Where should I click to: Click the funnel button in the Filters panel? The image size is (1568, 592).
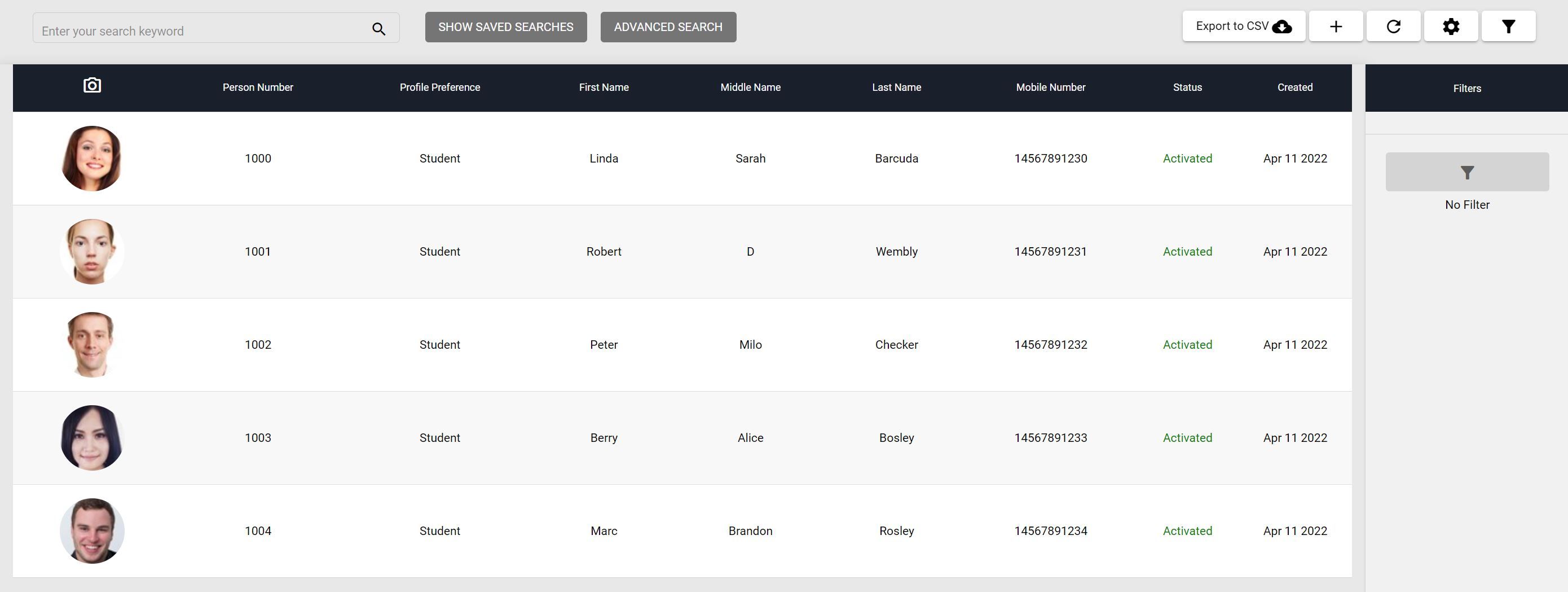1467,172
